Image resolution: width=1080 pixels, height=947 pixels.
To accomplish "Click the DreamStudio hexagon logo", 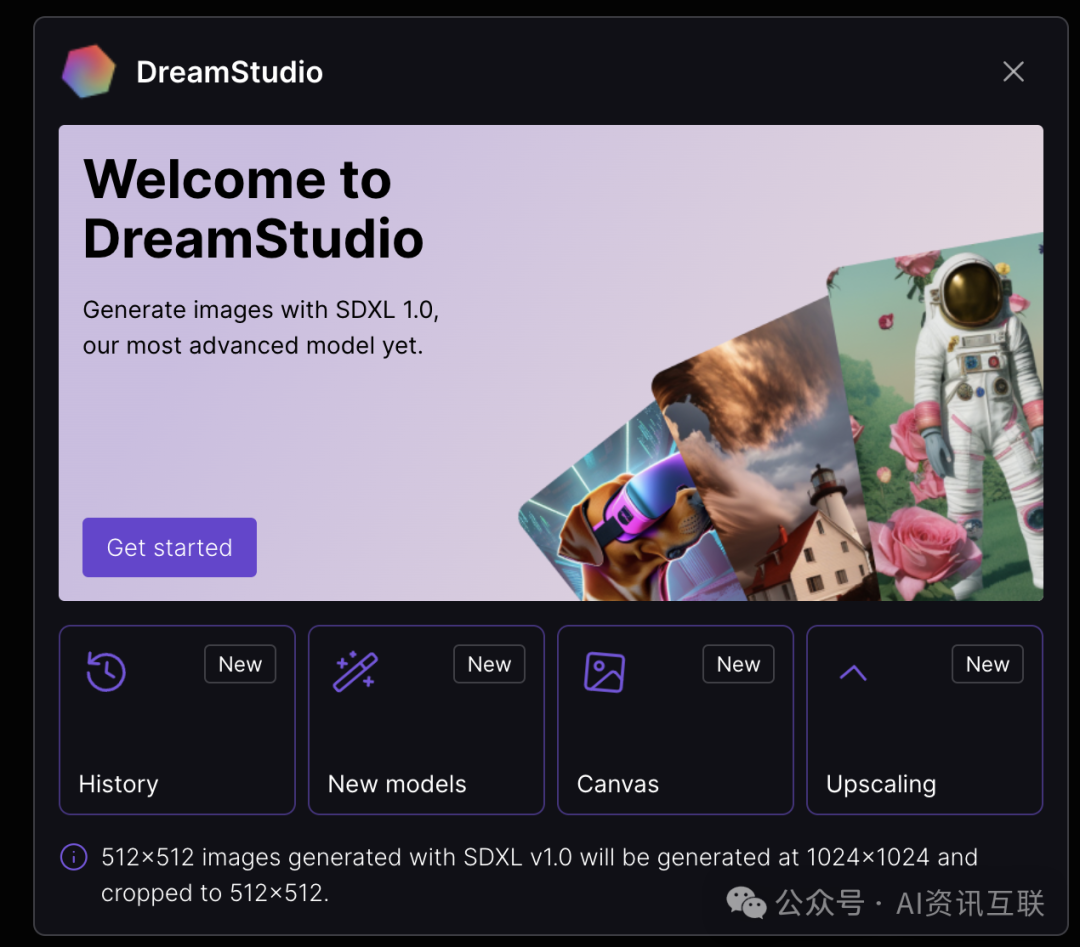I will (x=89, y=72).
